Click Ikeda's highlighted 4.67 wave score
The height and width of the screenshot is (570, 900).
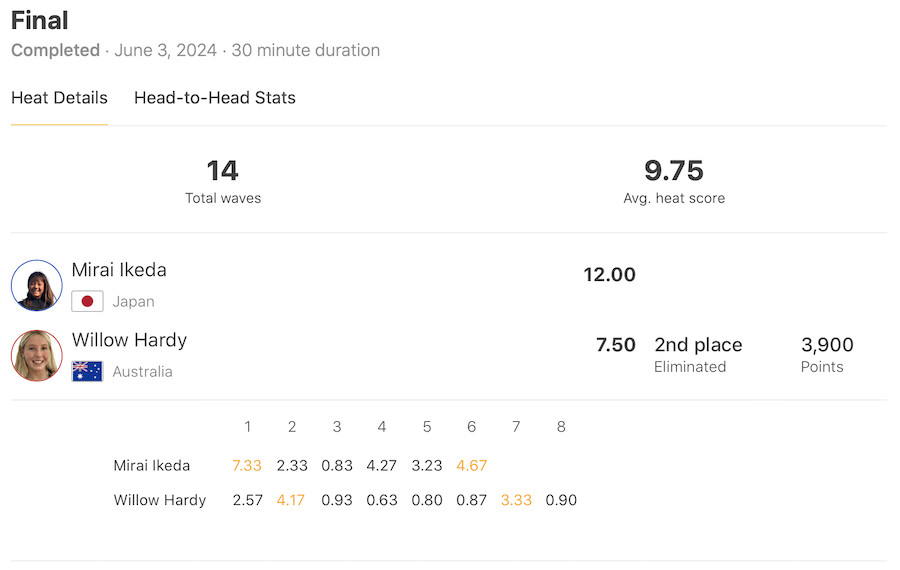(x=471, y=465)
